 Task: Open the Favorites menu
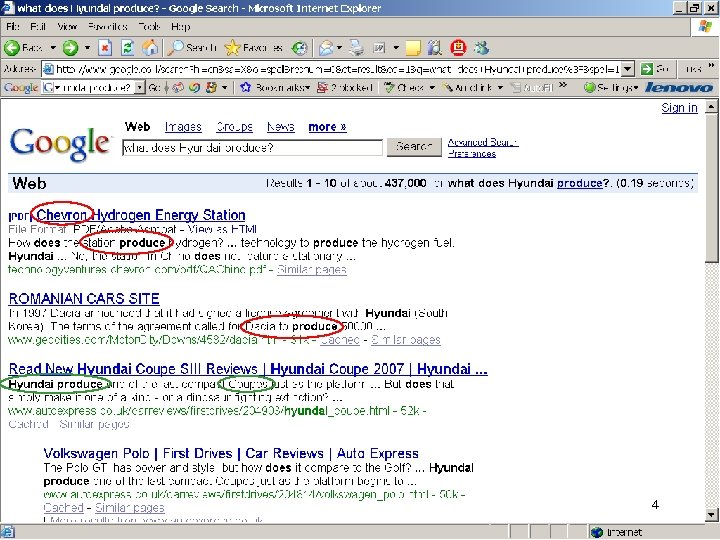tap(107, 27)
